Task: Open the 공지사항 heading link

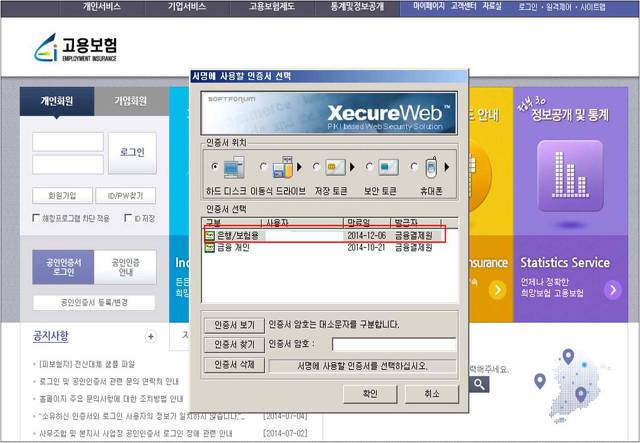Action: click(x=51, y=336)
